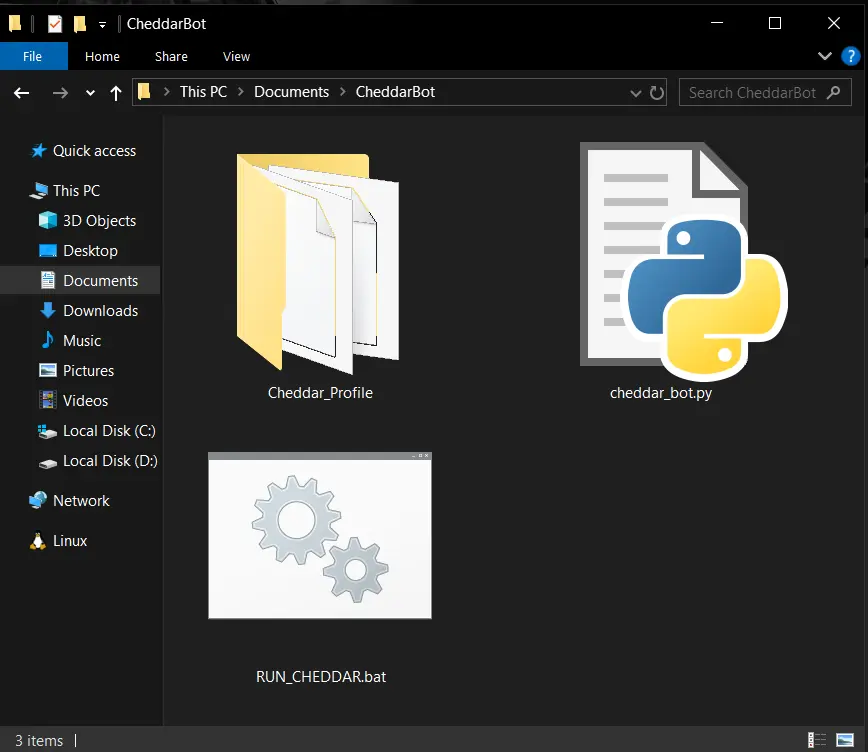Select Linux label in sidebar
This screenshot has width=868, height=752.
coord(70,540)
